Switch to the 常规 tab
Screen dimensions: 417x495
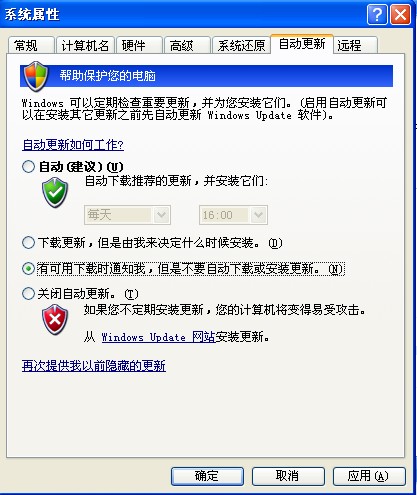[x=31, y=45]
